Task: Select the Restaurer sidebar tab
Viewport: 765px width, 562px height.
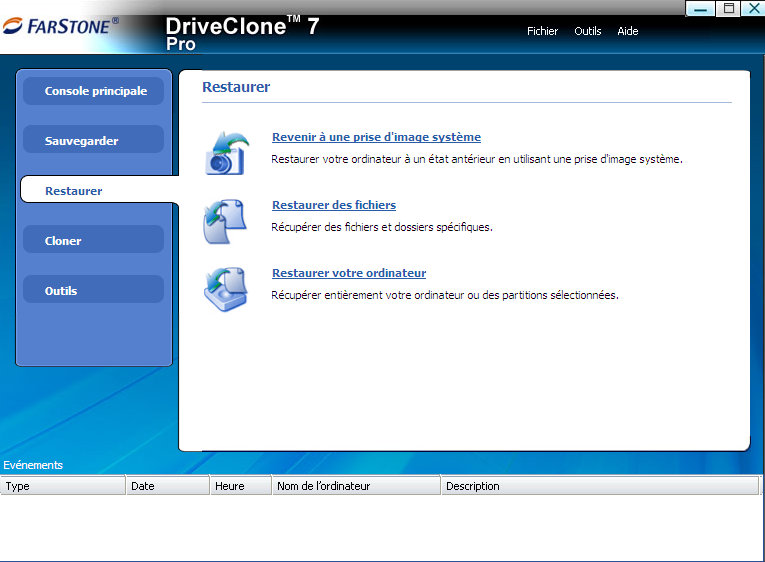Action: point(100,190)
